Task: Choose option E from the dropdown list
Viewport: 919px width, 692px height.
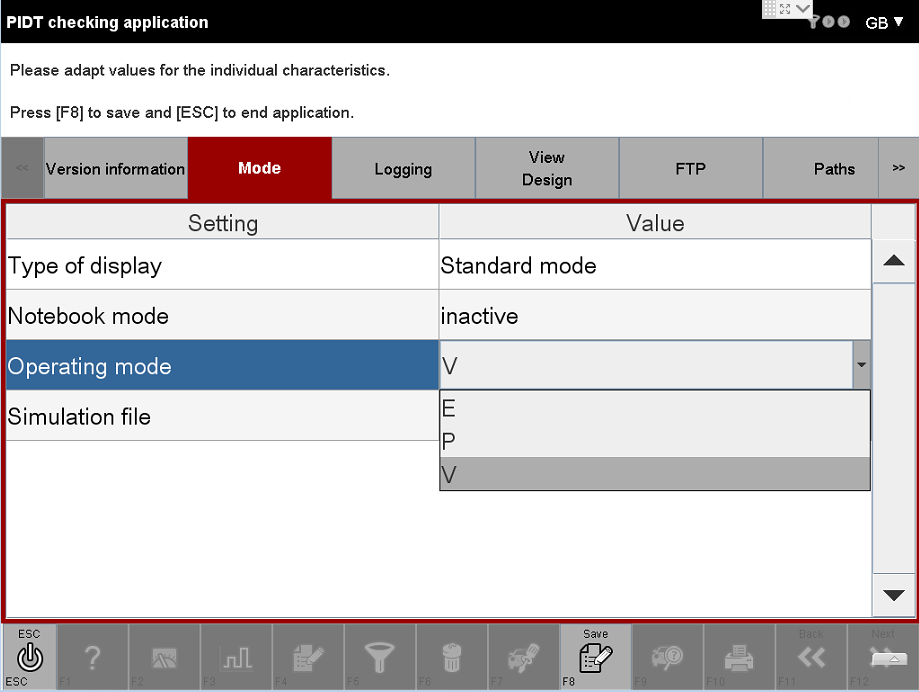Action: point(654,408)
